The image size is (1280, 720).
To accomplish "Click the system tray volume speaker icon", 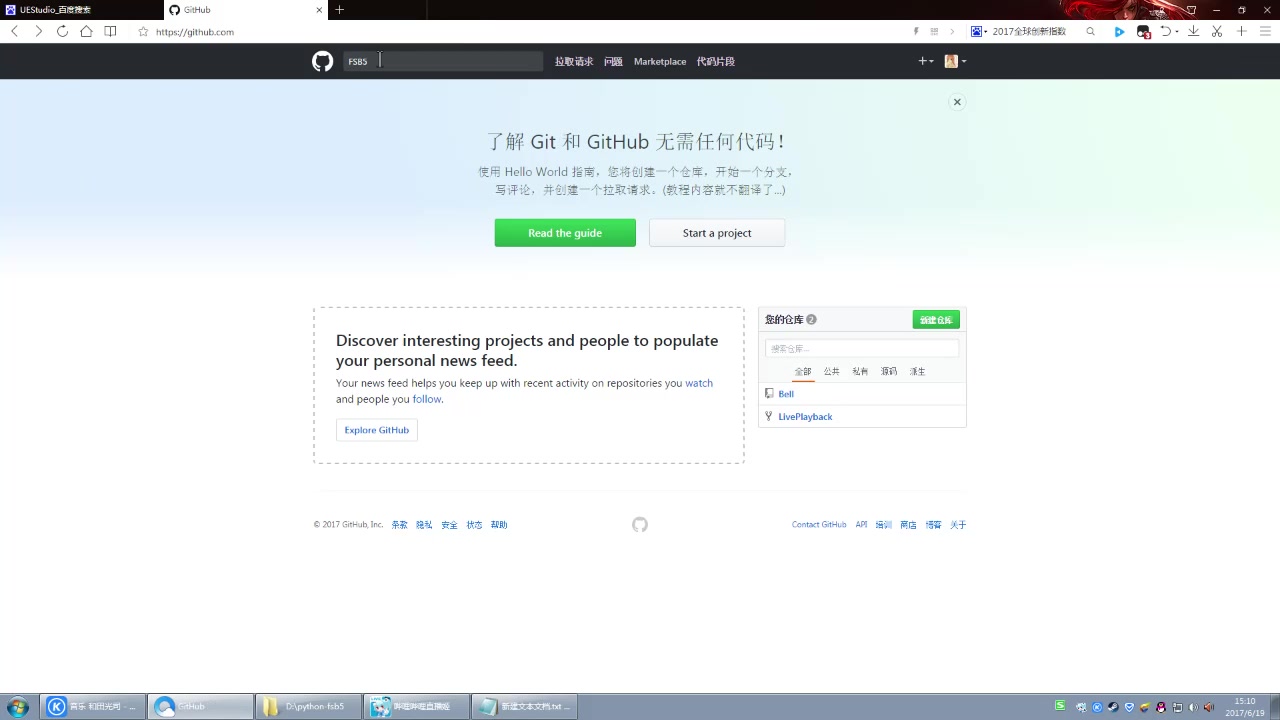I will point(1193,707).
